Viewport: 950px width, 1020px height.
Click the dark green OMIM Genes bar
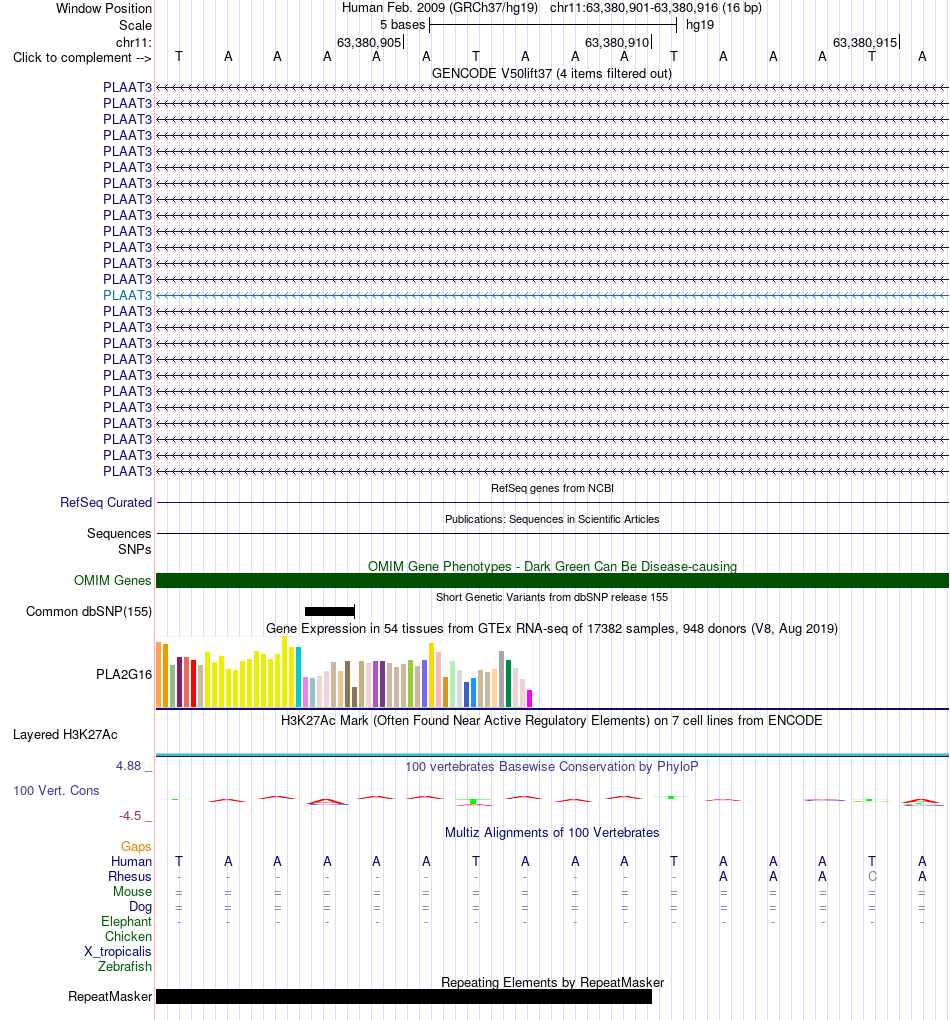[552, 580]
